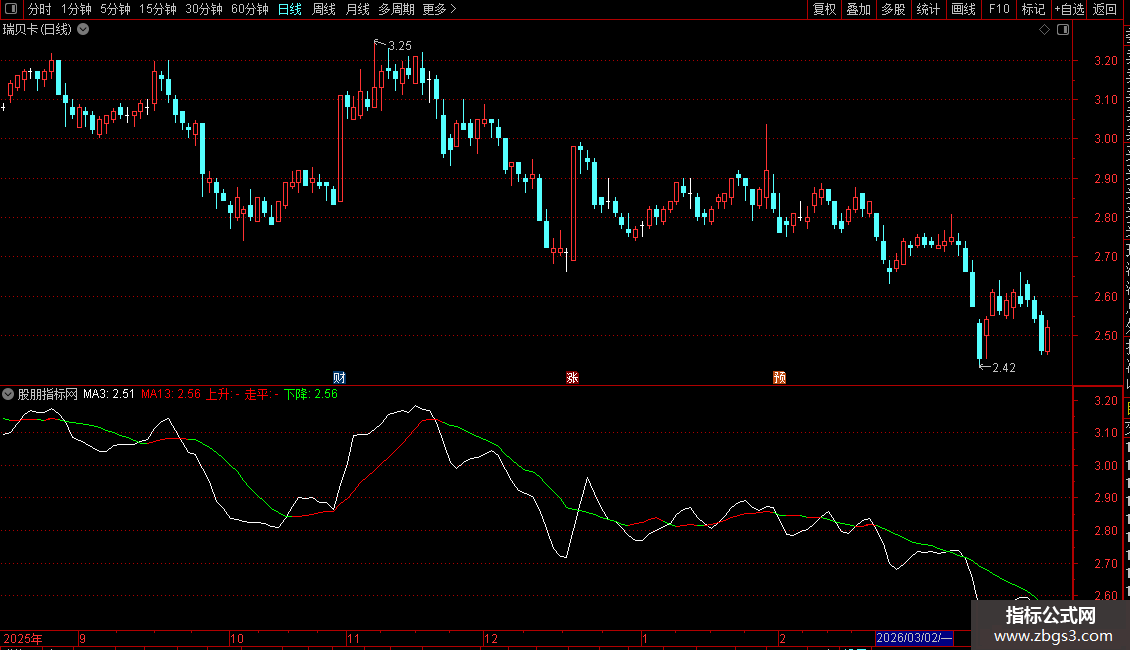Click month 10 on the time axis
Viewport: 1130px width, 650px height.
tap(236, 638)
